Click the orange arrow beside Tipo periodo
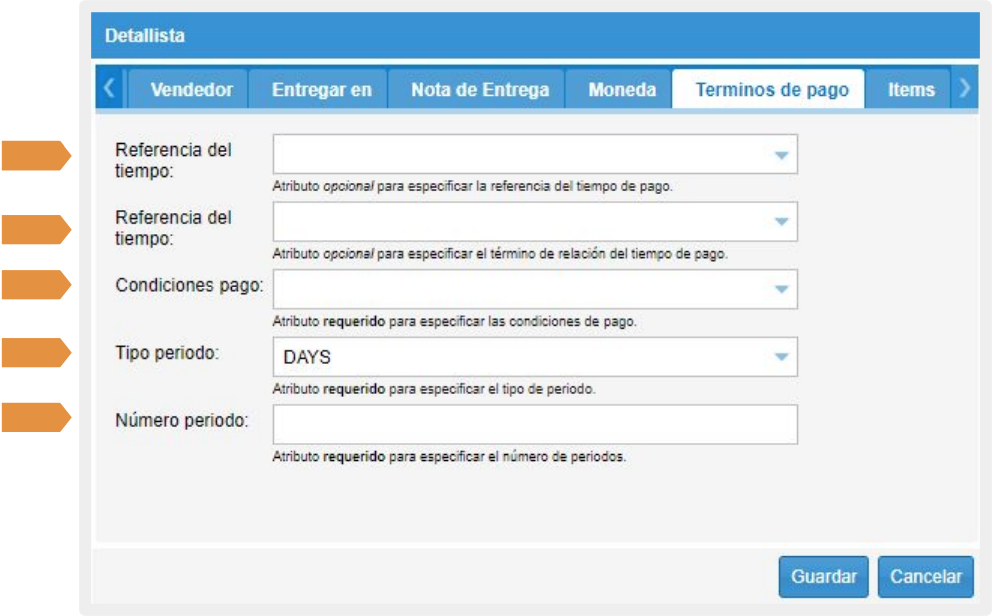This screenshot has height=616, width=994. click(36, 353)
